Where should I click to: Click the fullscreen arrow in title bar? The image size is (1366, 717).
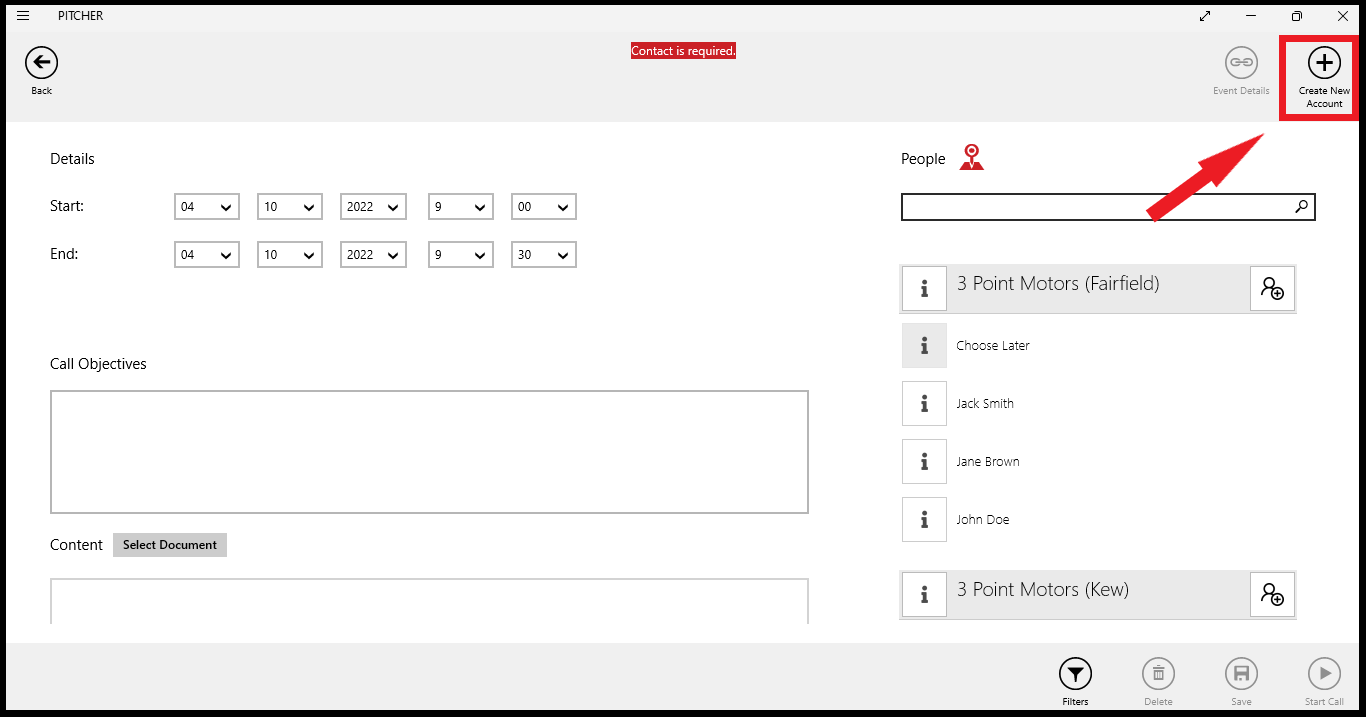1204,16
